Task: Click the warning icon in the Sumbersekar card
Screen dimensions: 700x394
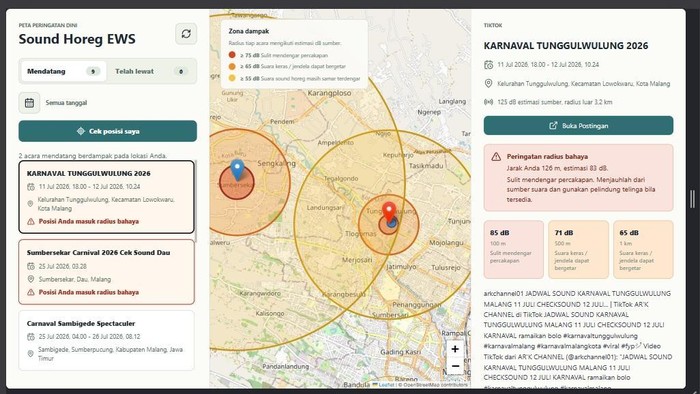Action: pos(31,292)
